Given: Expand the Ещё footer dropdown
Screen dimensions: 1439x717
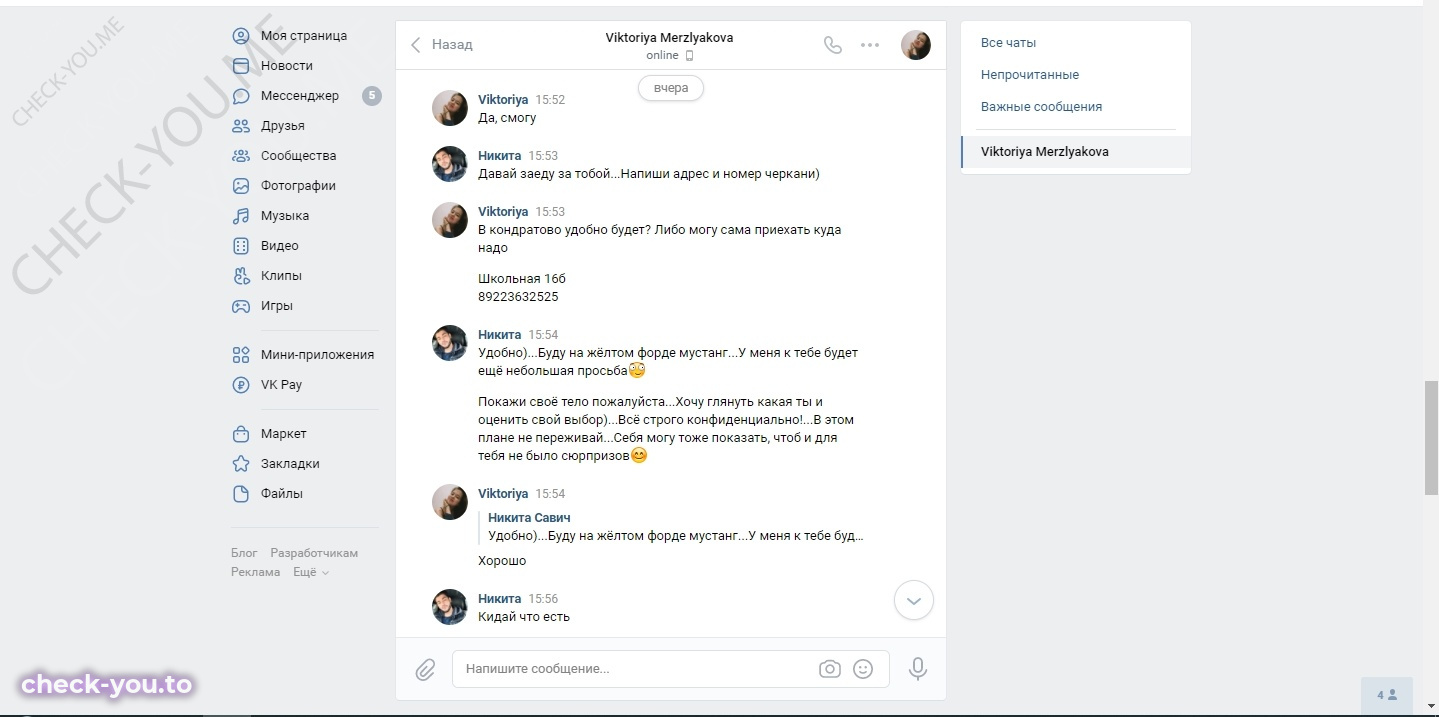Looking at the screenshot, I should point(311,572).
